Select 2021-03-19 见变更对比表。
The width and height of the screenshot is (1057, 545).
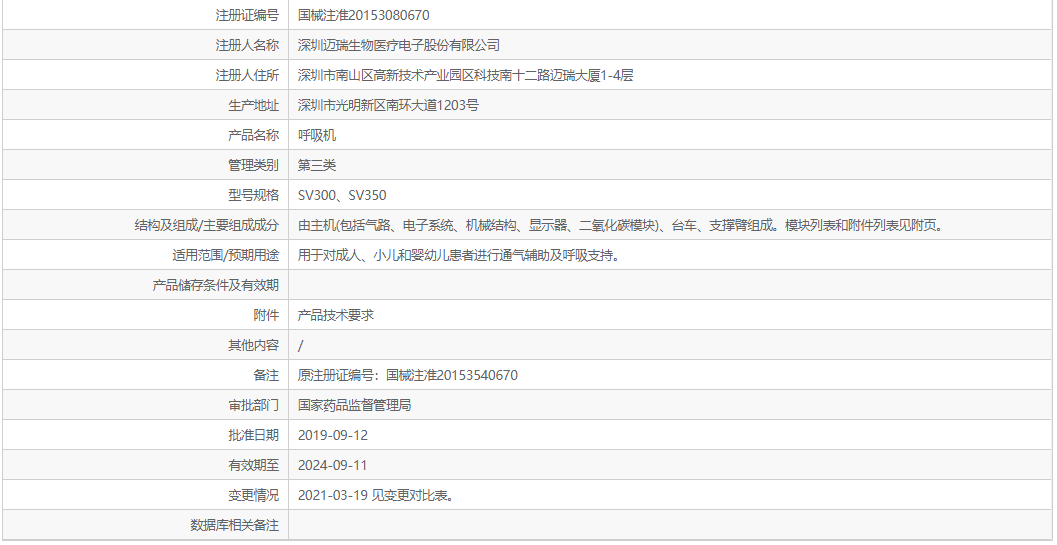pyautogui.click(x=378, y=495)
